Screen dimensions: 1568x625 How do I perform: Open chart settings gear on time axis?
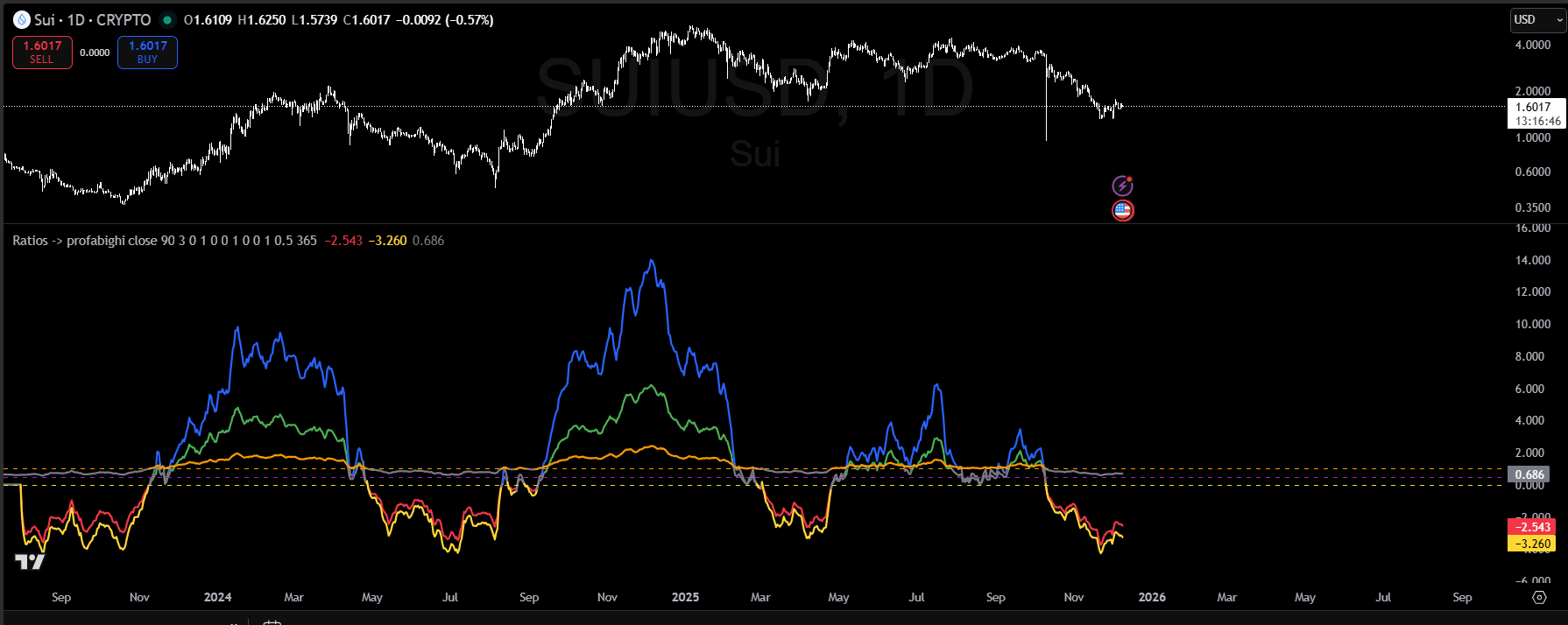(x=1539, y=597)
